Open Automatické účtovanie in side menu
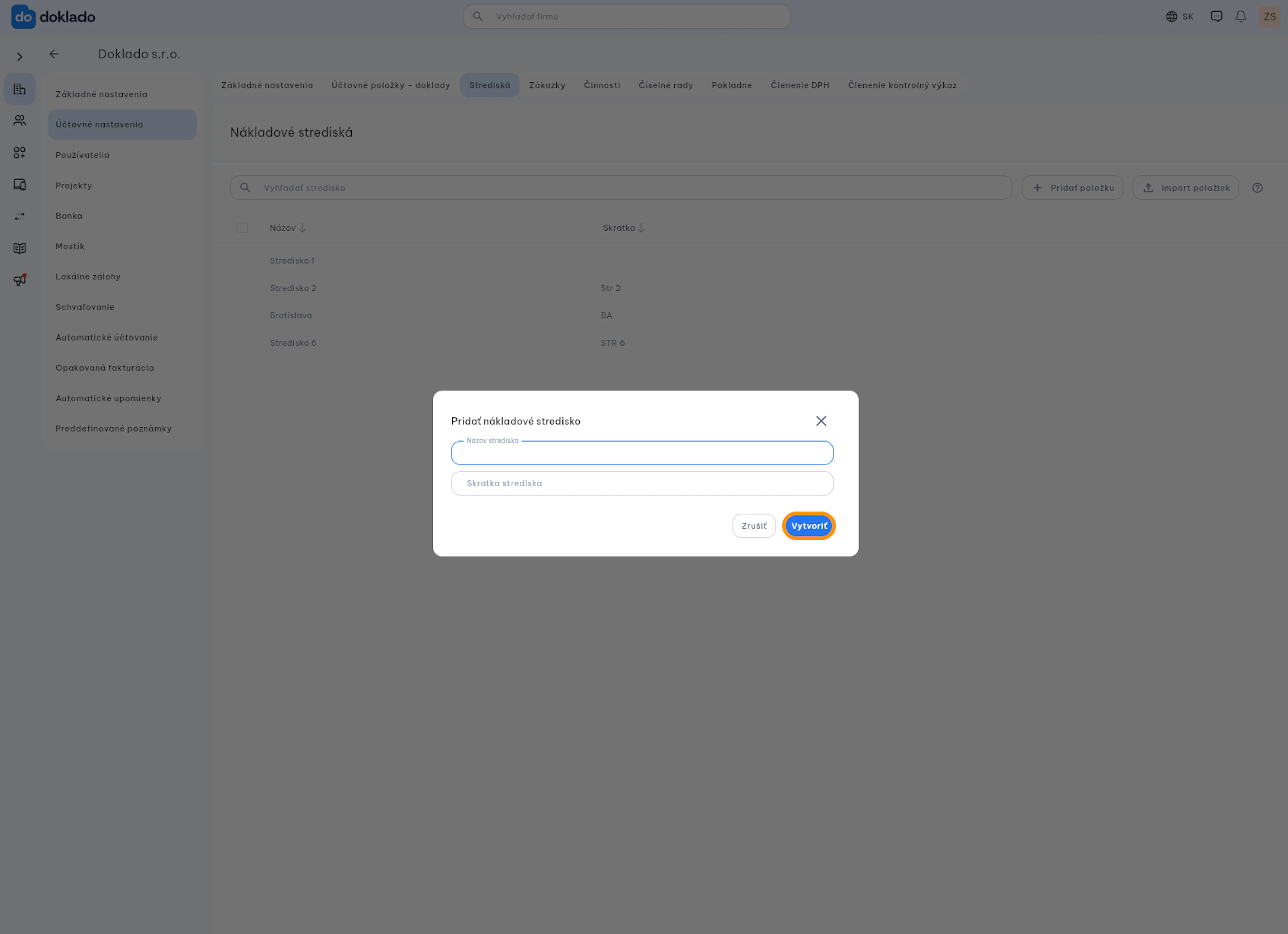The image size is (1288, 934). tap(122, 338)
